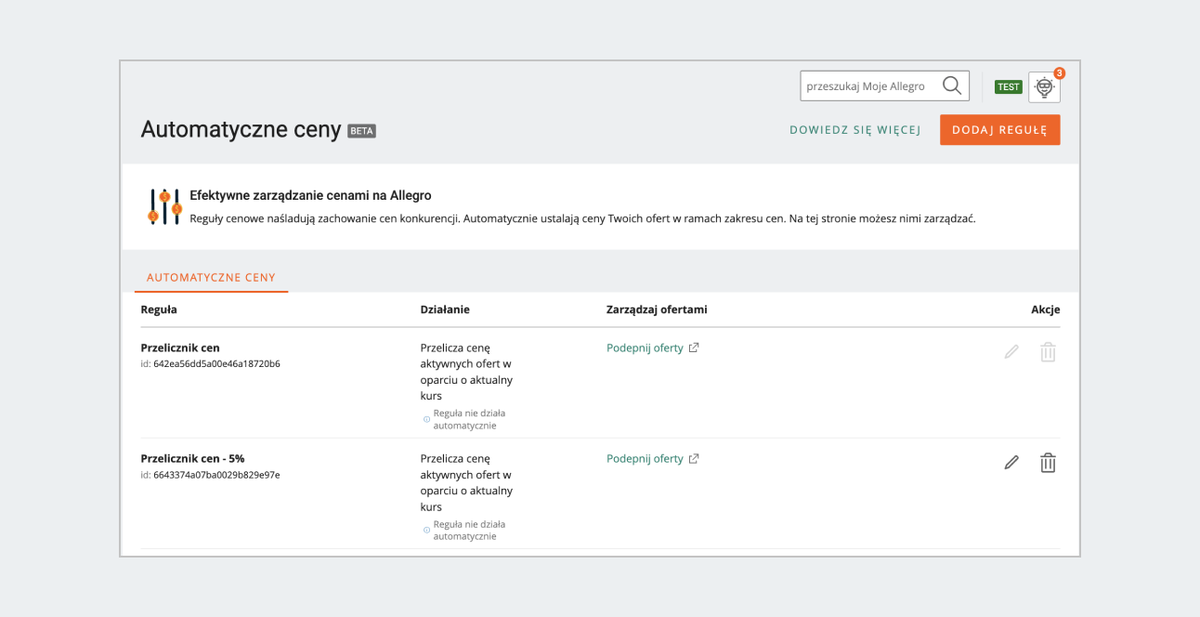Click Reguła nie działa automatycznie in second row
The image size is (1200, 617).
point(469,530)
